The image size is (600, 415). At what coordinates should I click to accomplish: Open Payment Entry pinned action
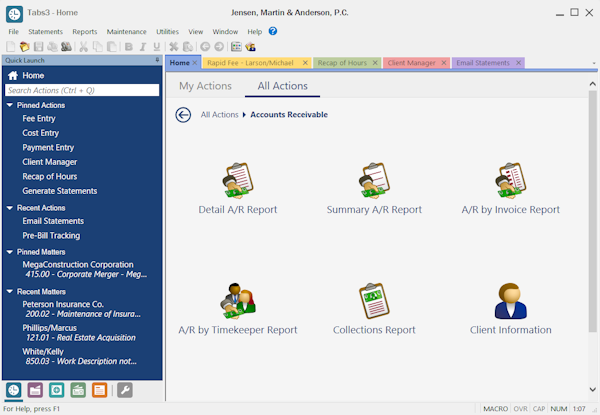(x=48, y=148)
